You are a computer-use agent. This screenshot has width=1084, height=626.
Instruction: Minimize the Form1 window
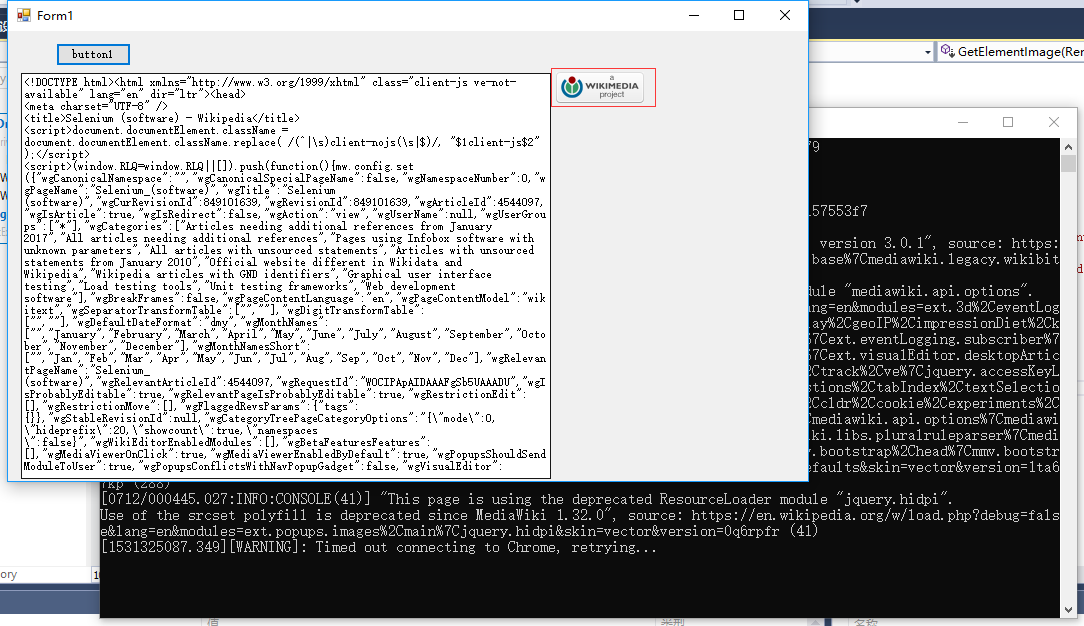[x=693, y=15]
